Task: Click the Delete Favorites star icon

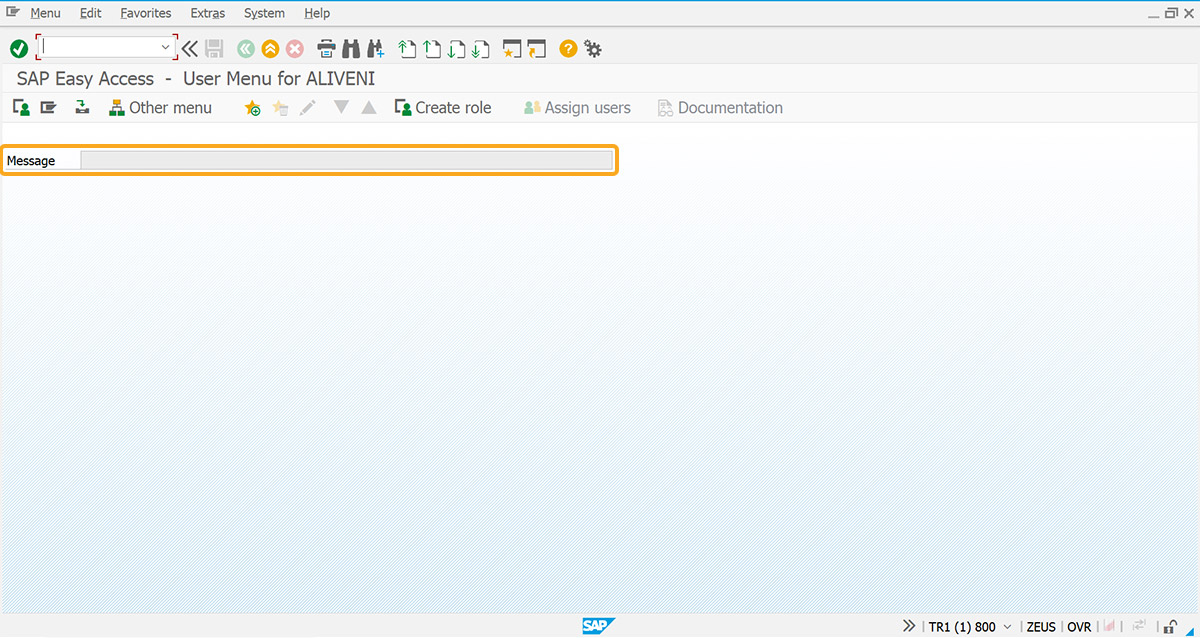Action: [280, 107]
